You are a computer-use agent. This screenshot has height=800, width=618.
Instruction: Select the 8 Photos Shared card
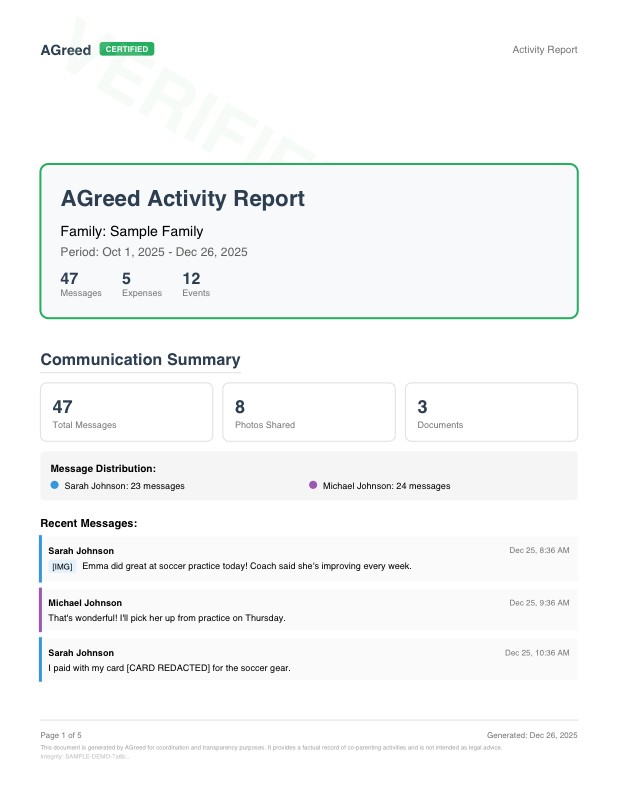pos(309,412)
